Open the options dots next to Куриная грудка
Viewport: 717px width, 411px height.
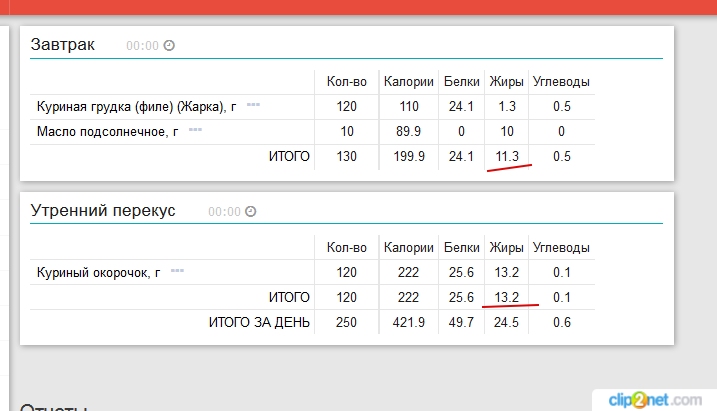pyautogui.click(x=253, y=104)
